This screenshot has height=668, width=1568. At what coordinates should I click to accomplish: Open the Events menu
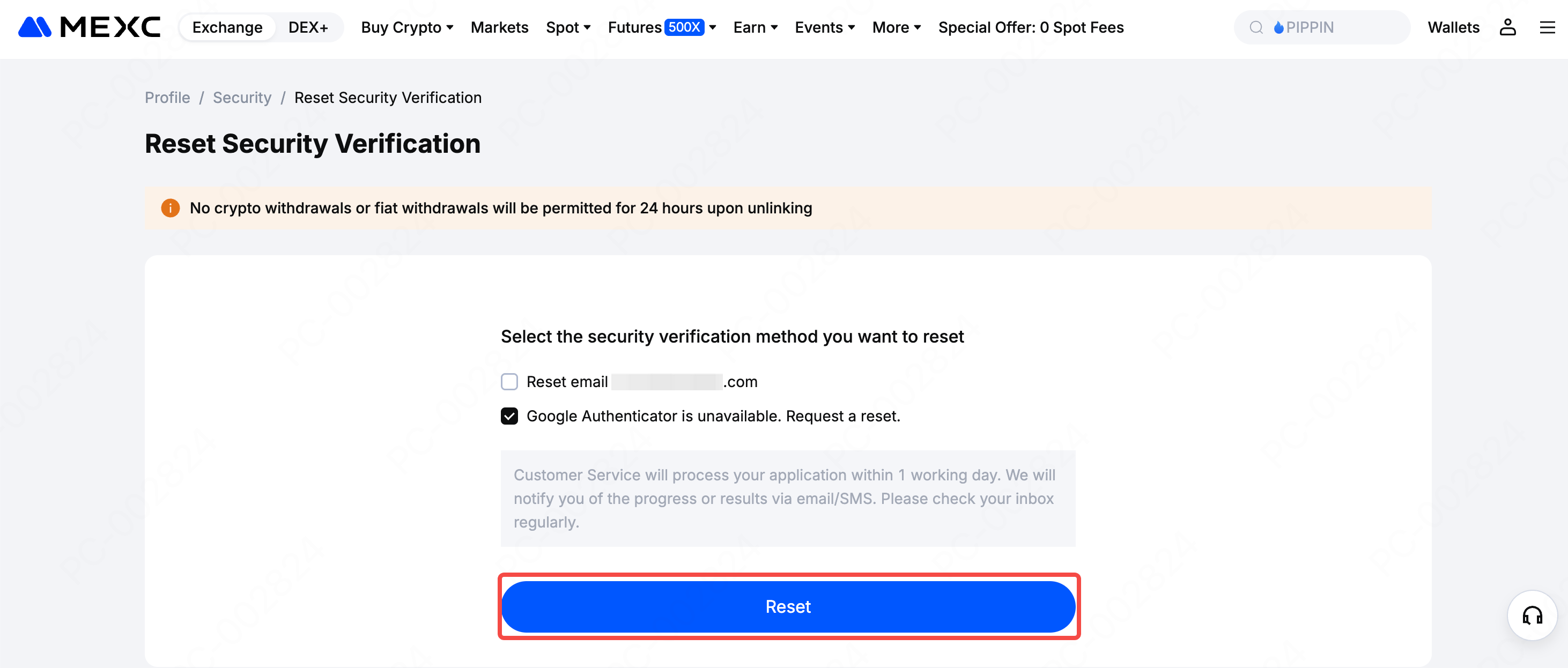(x=824, y=27)
